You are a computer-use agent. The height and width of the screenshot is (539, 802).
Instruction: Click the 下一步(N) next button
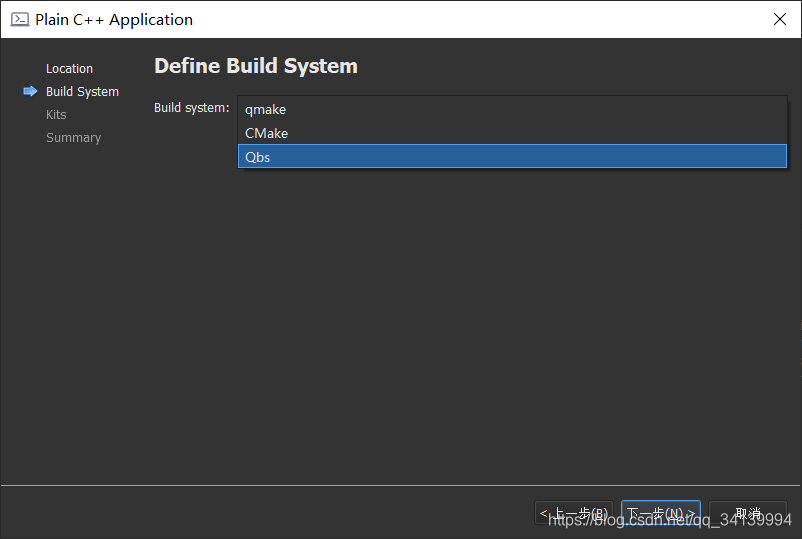coord(660,512)
